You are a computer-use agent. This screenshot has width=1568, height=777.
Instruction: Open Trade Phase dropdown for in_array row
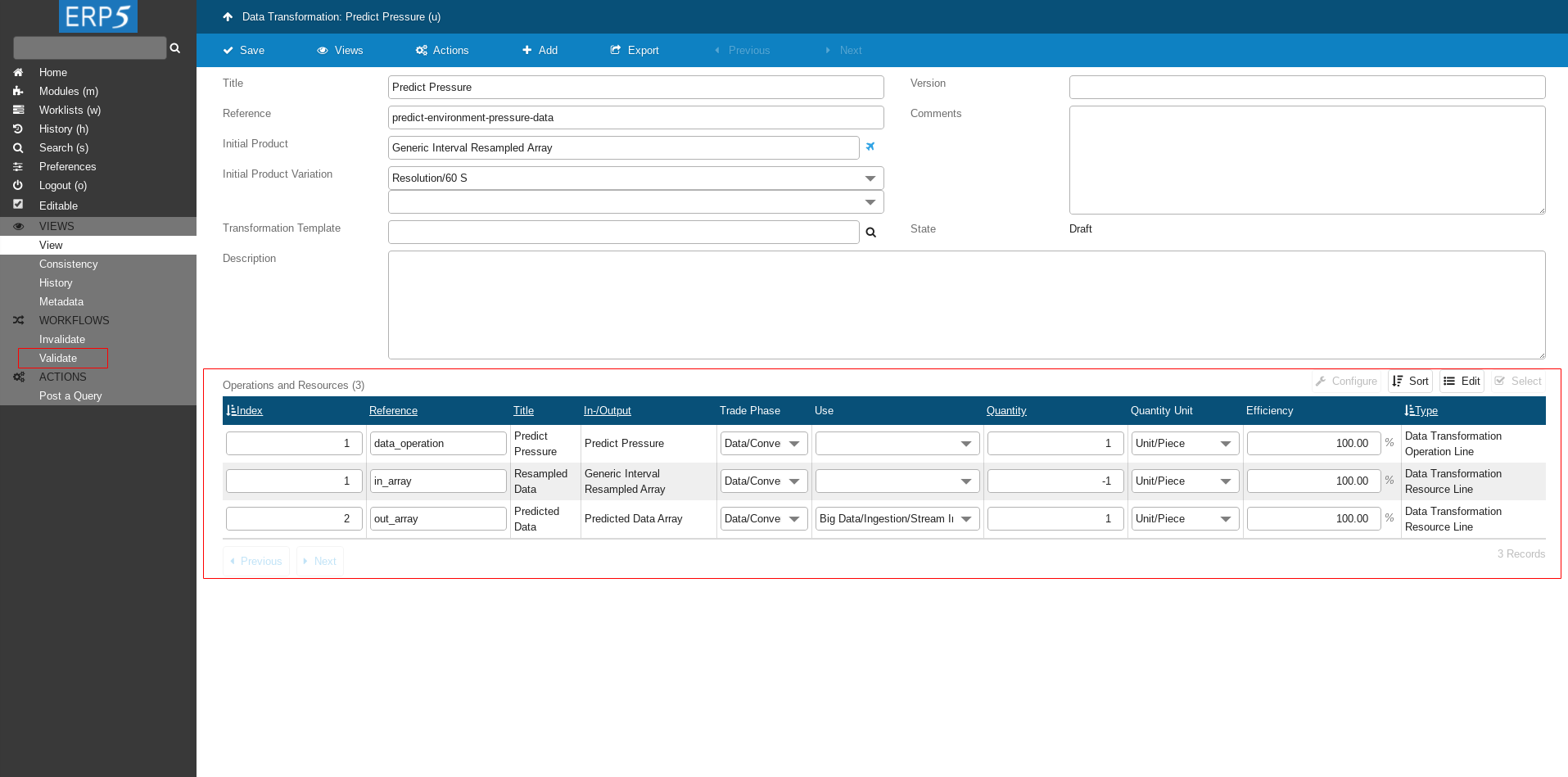tap(764, 481)
